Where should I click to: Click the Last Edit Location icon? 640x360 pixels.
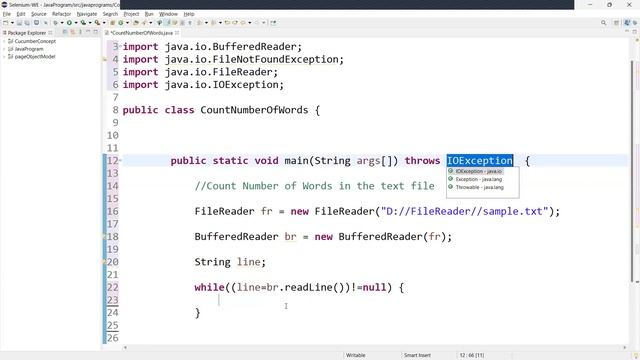(227, 23)
